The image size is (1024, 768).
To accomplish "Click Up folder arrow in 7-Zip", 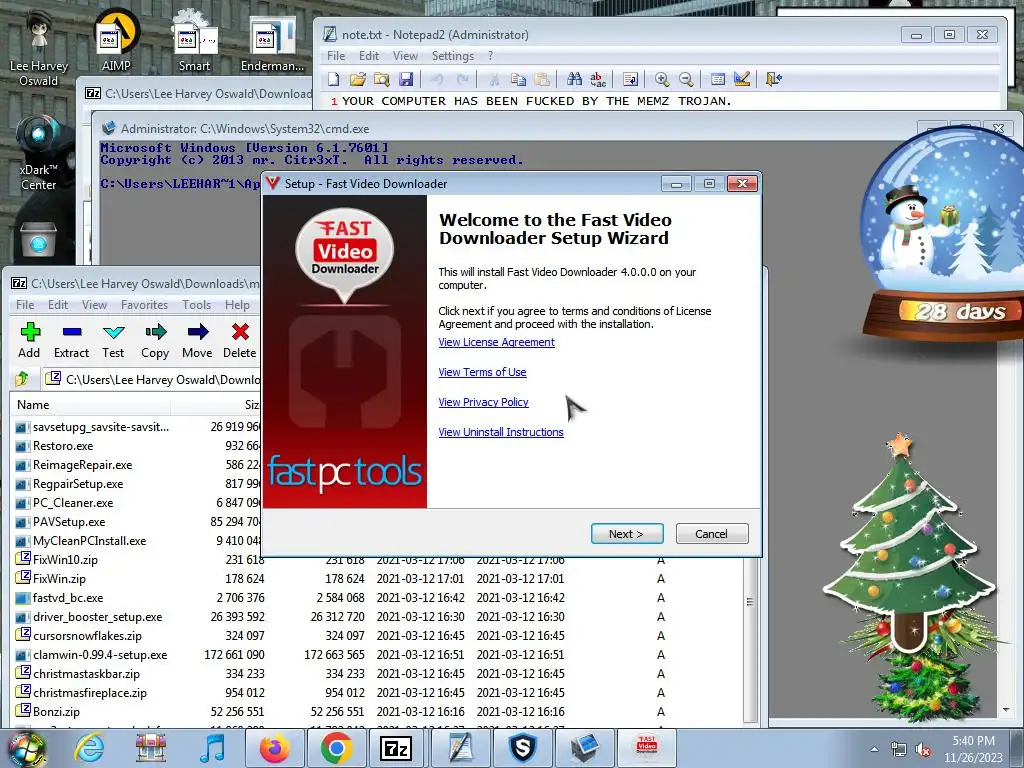I will [x=22, y=379].
